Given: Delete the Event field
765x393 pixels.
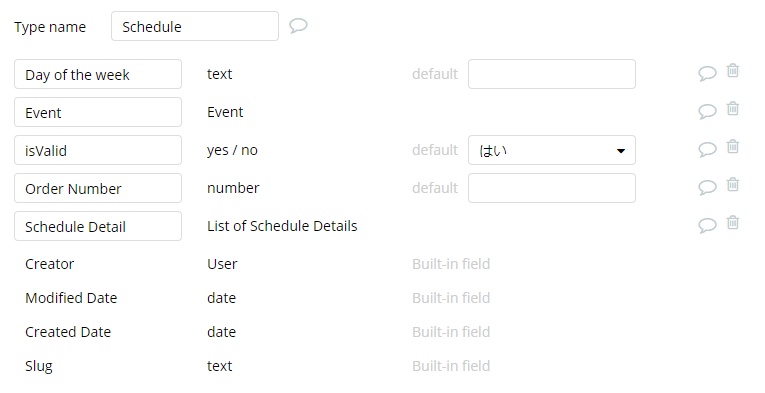Looking at the screenshot, I should (732, 108).
